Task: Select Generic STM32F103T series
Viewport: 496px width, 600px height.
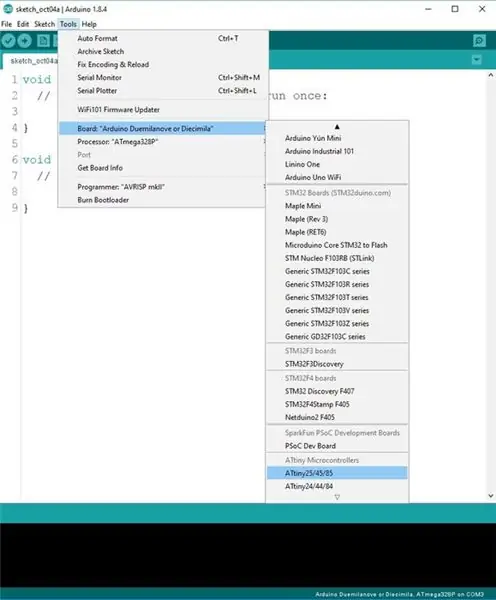Action: point(337,297)
